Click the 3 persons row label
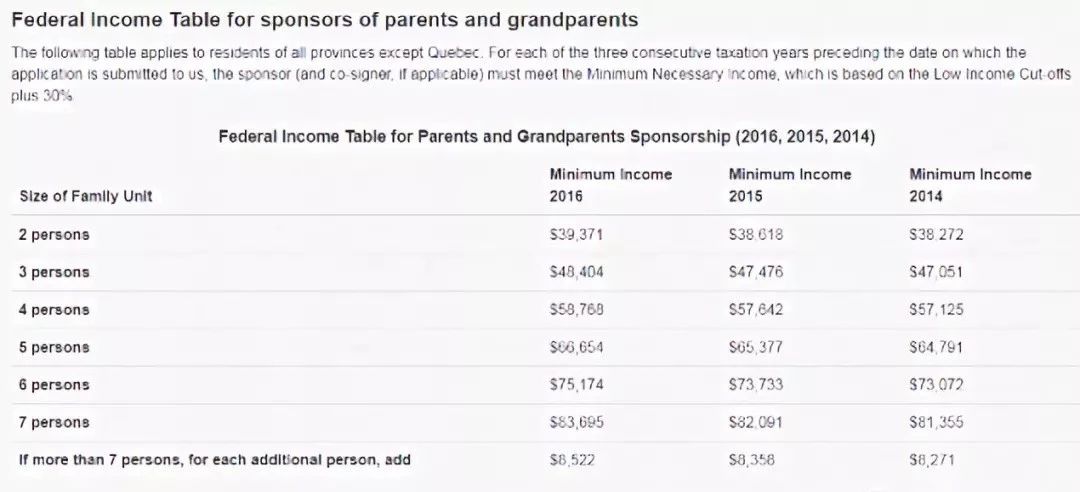The image size is (1080, 492). 54,272
